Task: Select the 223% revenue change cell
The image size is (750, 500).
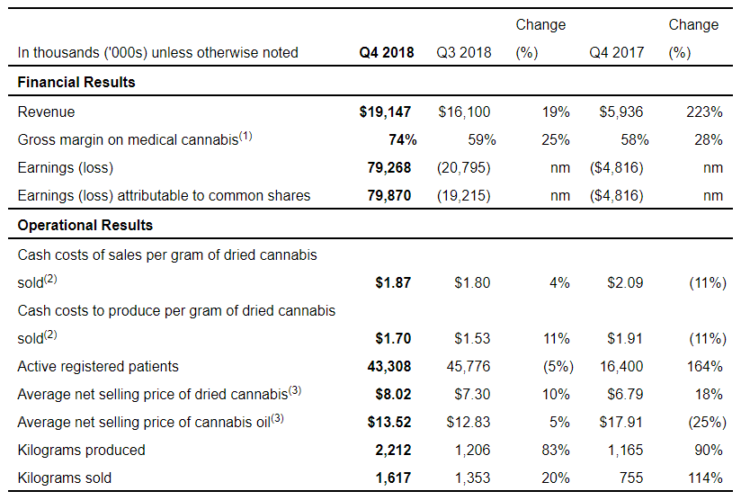Action: pos(703,112)
